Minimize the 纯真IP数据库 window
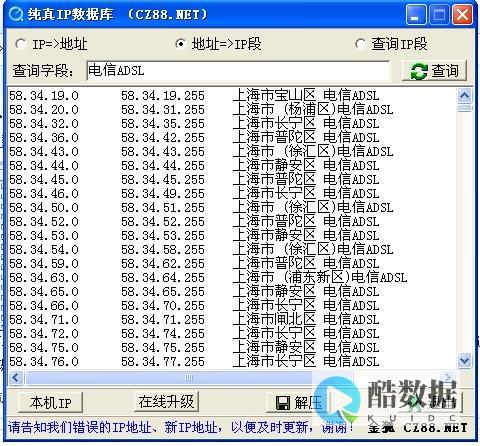The width and height of the screenshot is (480, 446). pos(415,15)
